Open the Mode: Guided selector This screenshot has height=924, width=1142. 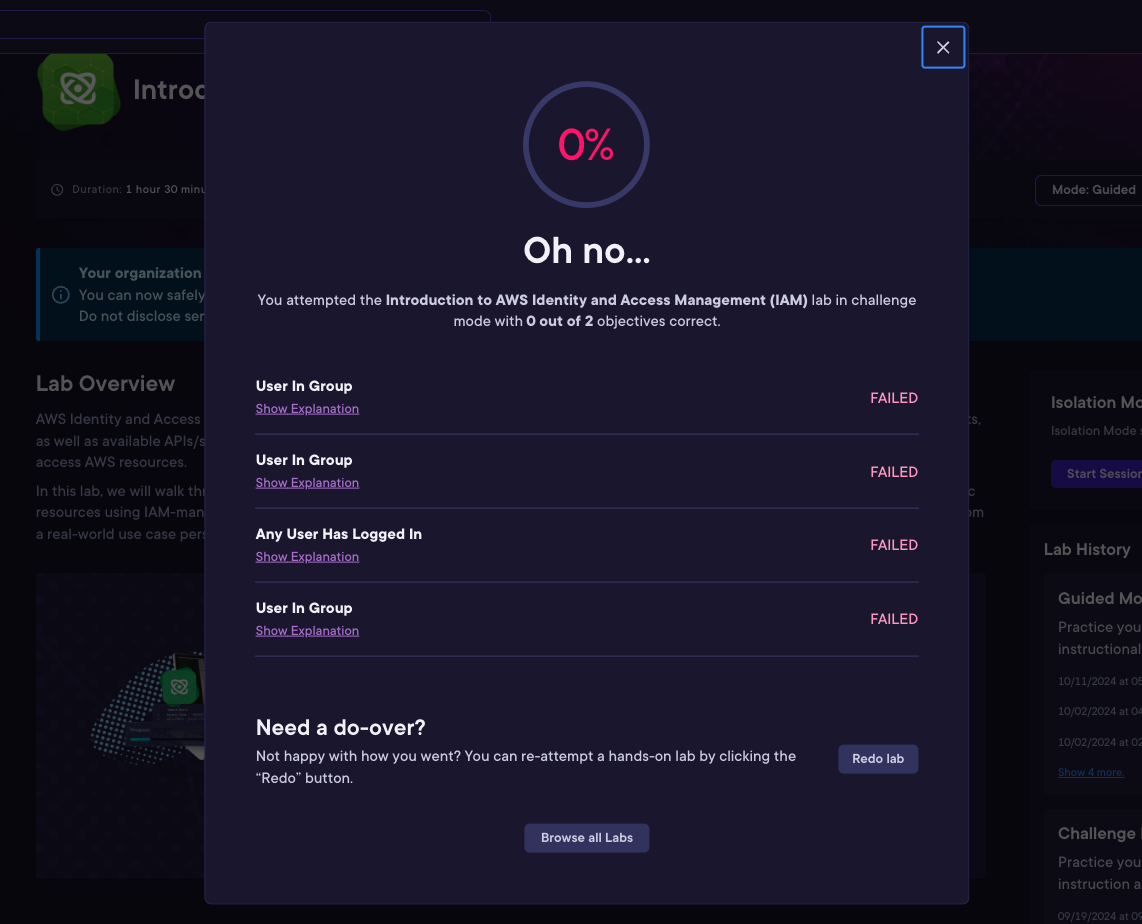[1090, 190]
